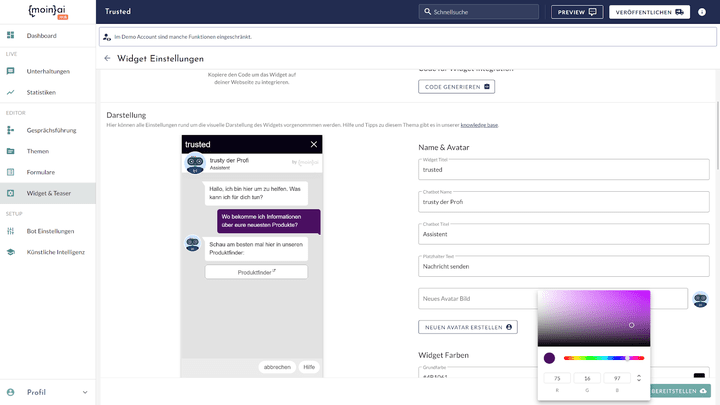Switch the color input mode using the RGB arrows
720x405 pixels.
pos(637,377)
